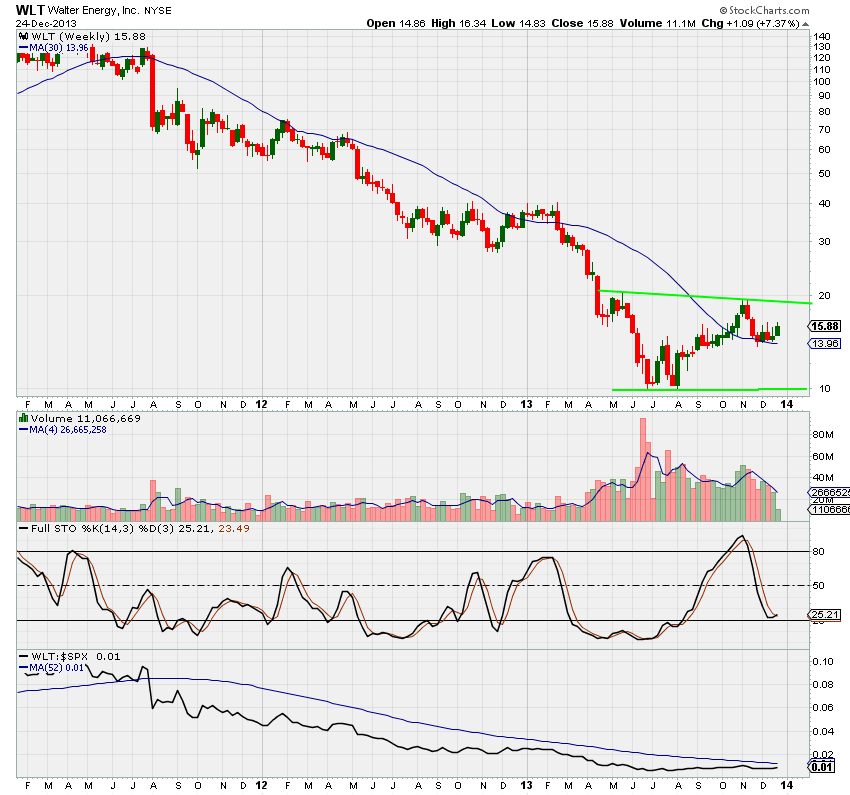
Task: Click the up-triangle icon after the Chg value
Action: coord(806,24)
